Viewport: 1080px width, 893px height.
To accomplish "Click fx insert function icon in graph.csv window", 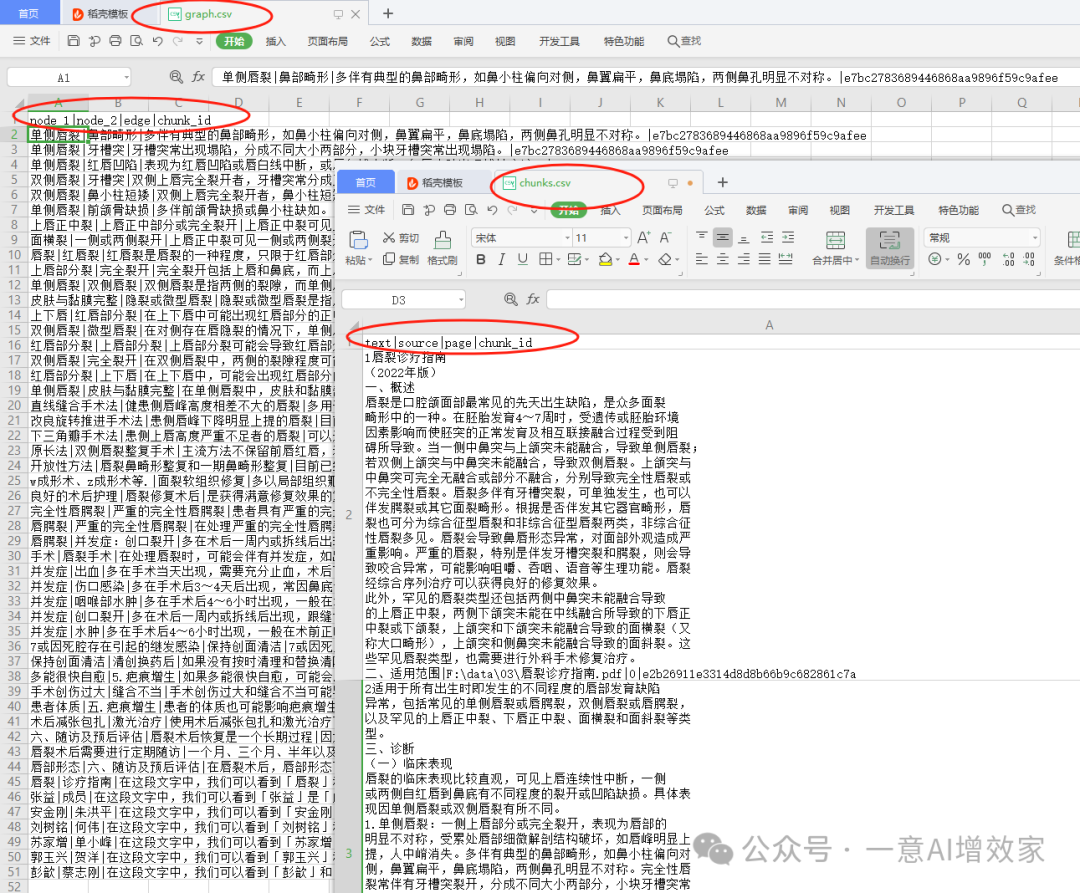I will (198, 77).
